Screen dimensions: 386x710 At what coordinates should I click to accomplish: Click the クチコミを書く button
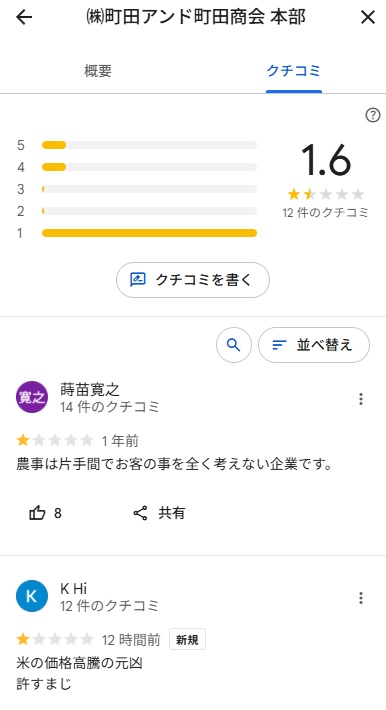(193, 280)
